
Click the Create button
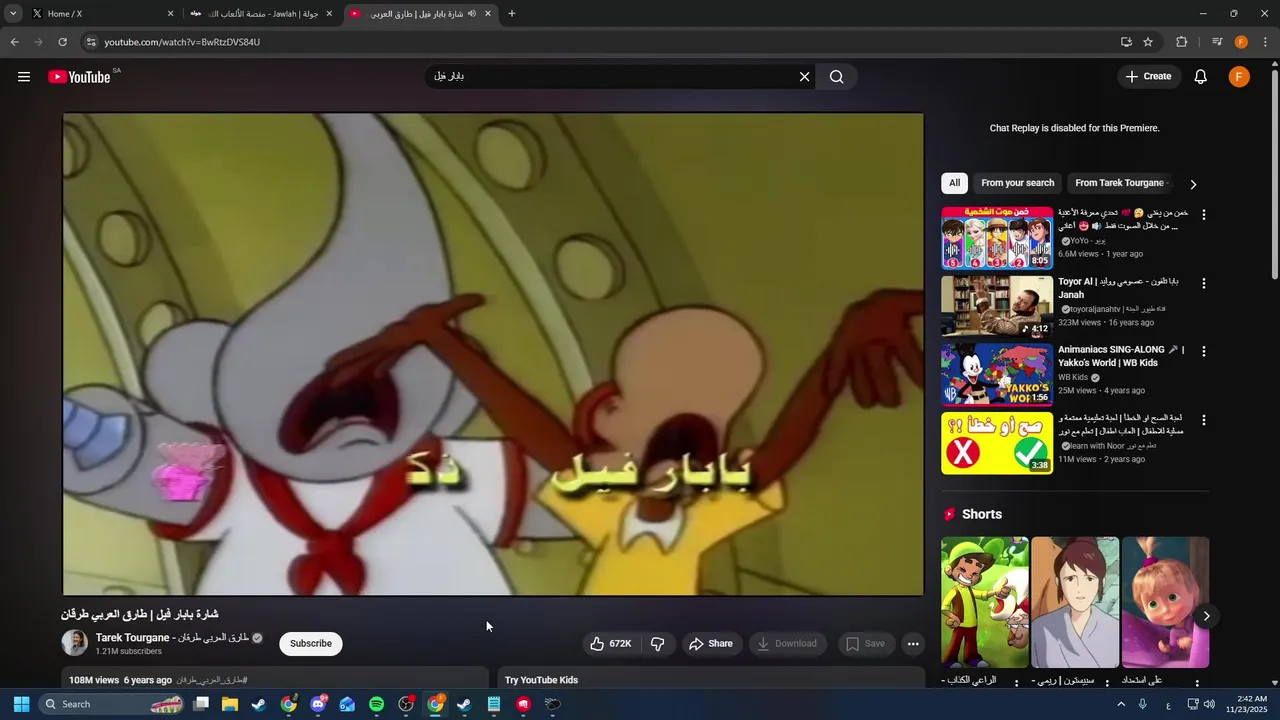(x=1148, y=77)
